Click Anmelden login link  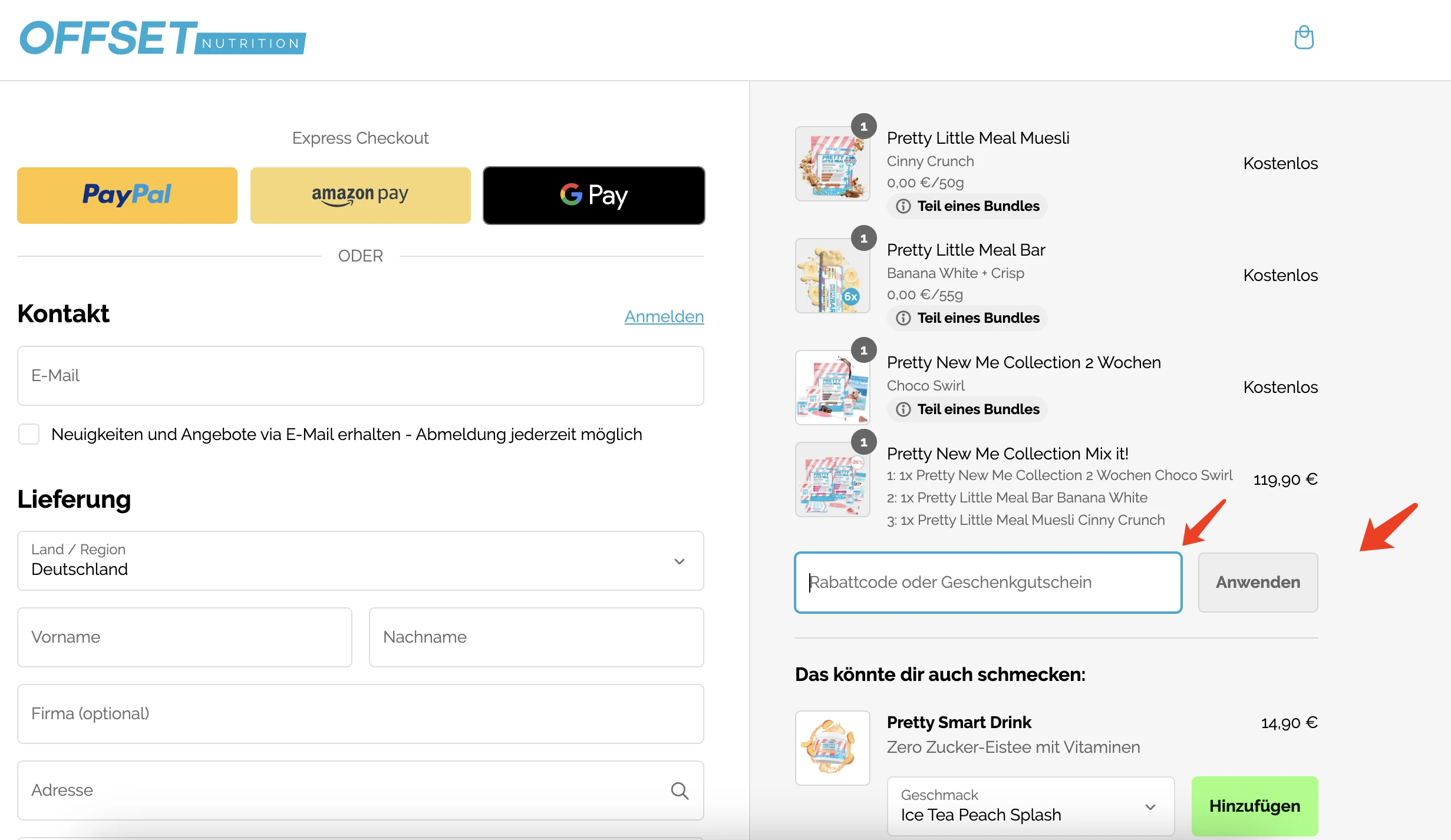(x=664, y=316)
